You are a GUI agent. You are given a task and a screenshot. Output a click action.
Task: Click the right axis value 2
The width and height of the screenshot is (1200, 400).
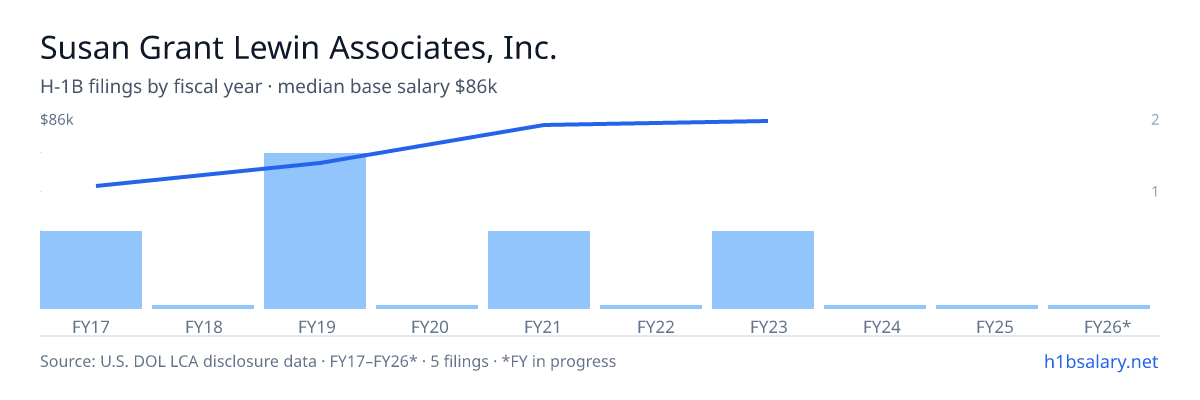[x=1155, y=120]
